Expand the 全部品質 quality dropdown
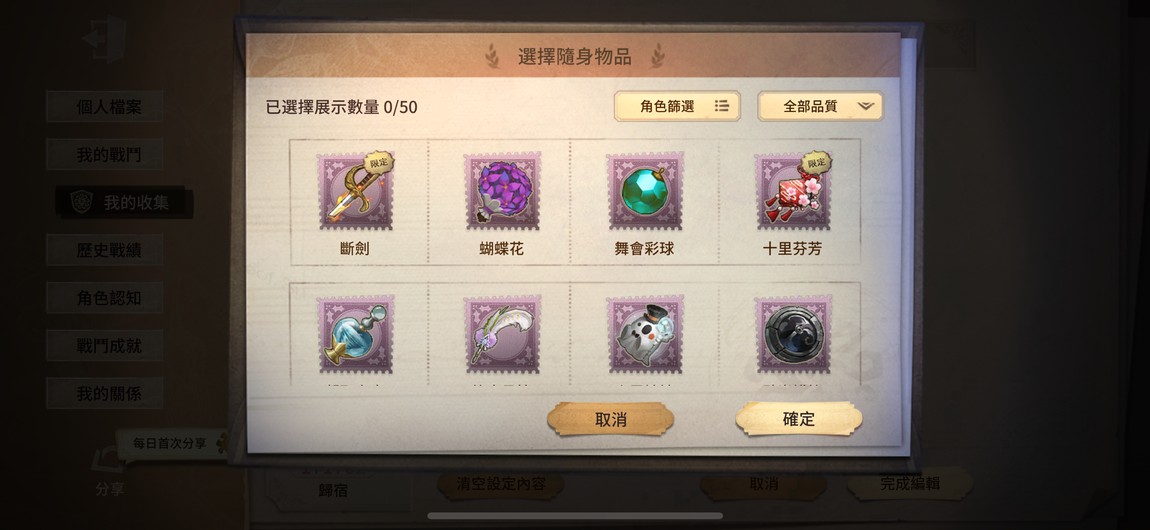This screenshot has height=530, width=1150. [820, 106]
